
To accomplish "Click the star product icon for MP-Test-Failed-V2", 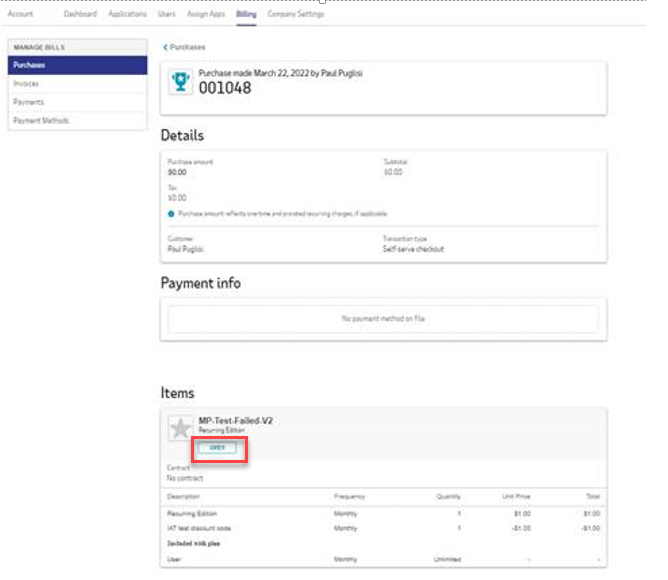I will tap(180, 429).
